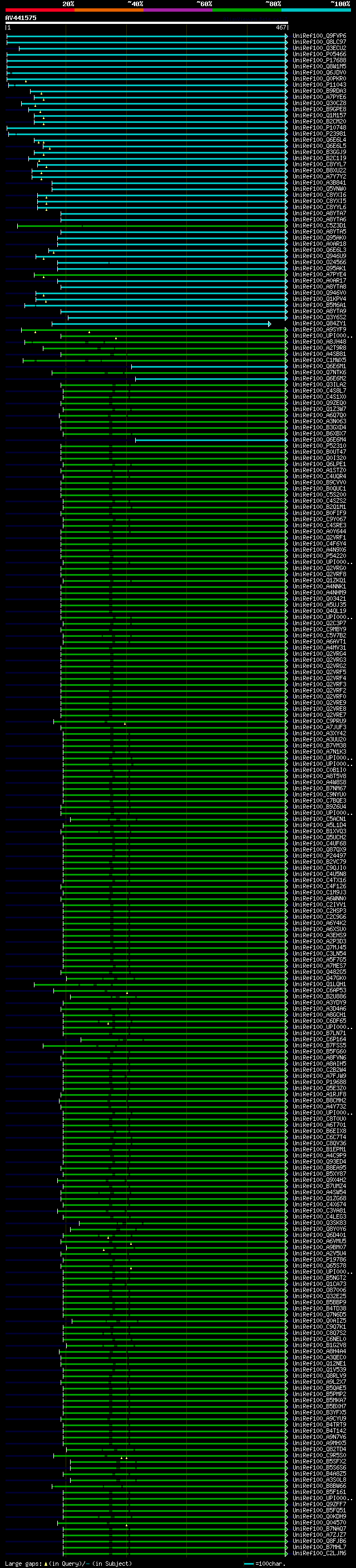Select the UniRef100_P52310 entry
The image size is (356, 1568).
pyautogui.click(x=319, y=446)
